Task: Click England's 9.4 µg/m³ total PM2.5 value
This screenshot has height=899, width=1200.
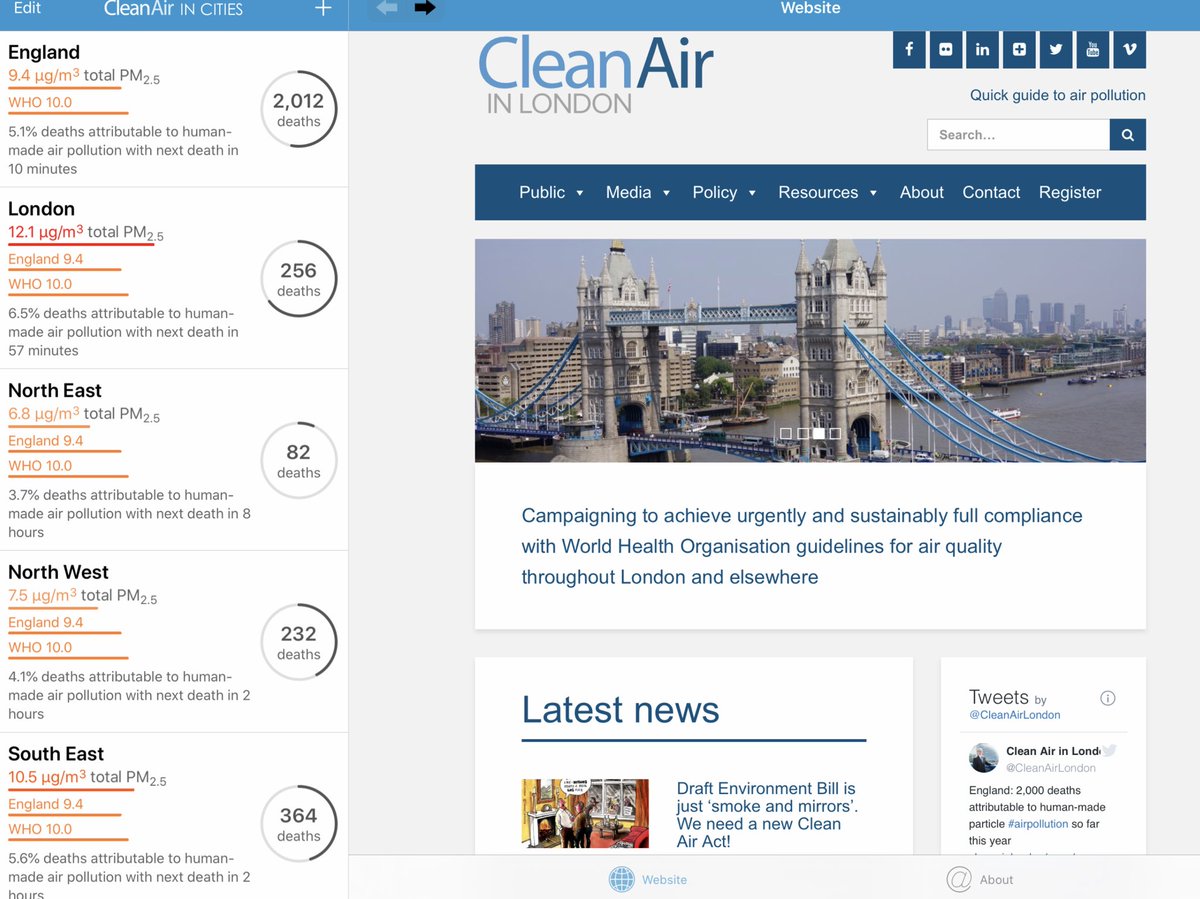Action: (82, 76)
